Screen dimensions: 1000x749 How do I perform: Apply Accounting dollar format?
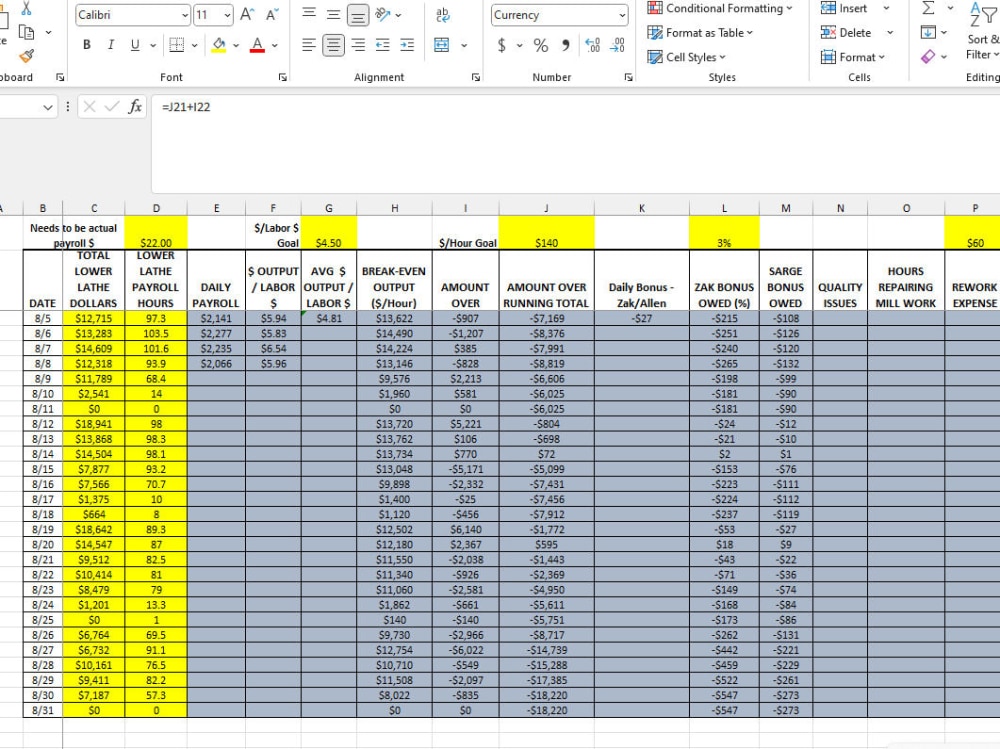502,45
